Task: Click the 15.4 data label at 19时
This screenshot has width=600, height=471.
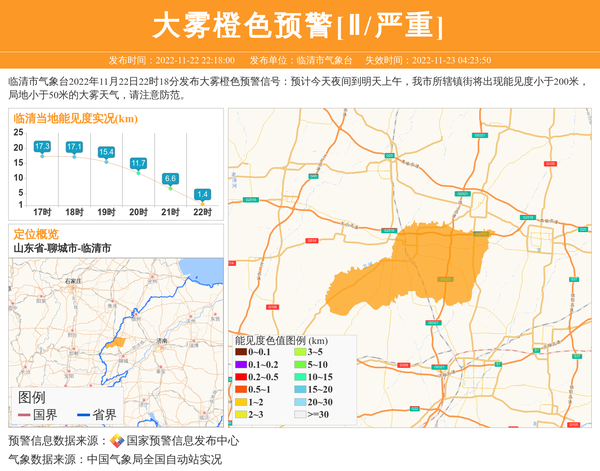Action: [106, 152]
